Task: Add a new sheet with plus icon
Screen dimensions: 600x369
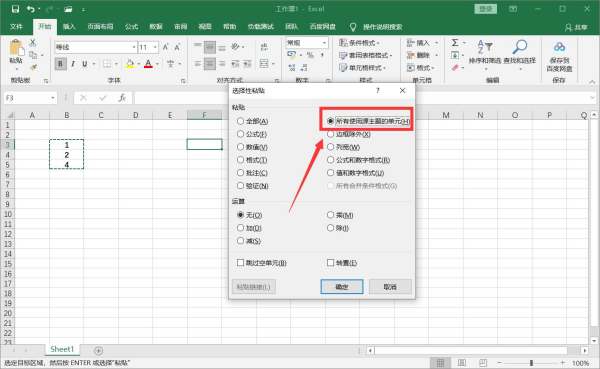Action: pyautogui.click(x=98, y=350)
